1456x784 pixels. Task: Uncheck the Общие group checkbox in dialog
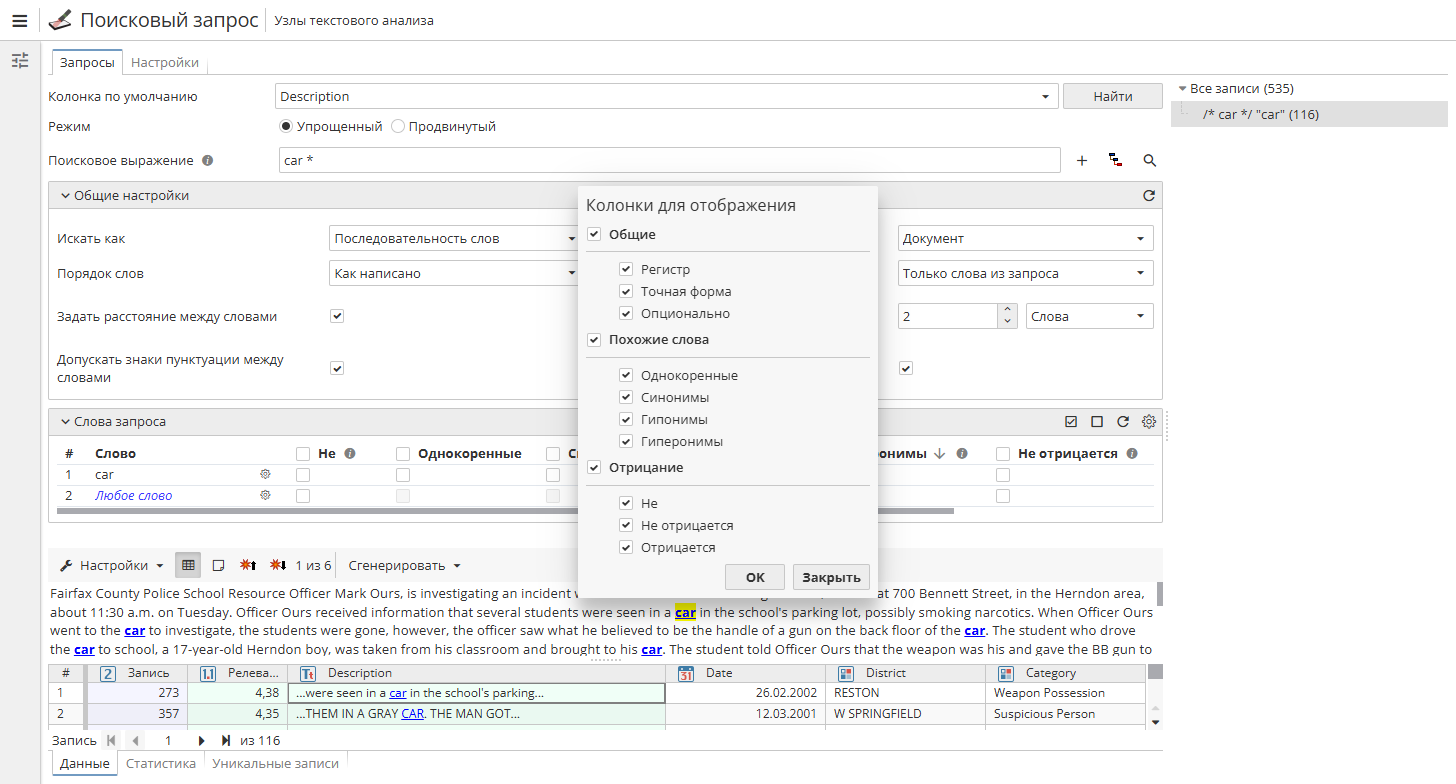pos(594,234)
